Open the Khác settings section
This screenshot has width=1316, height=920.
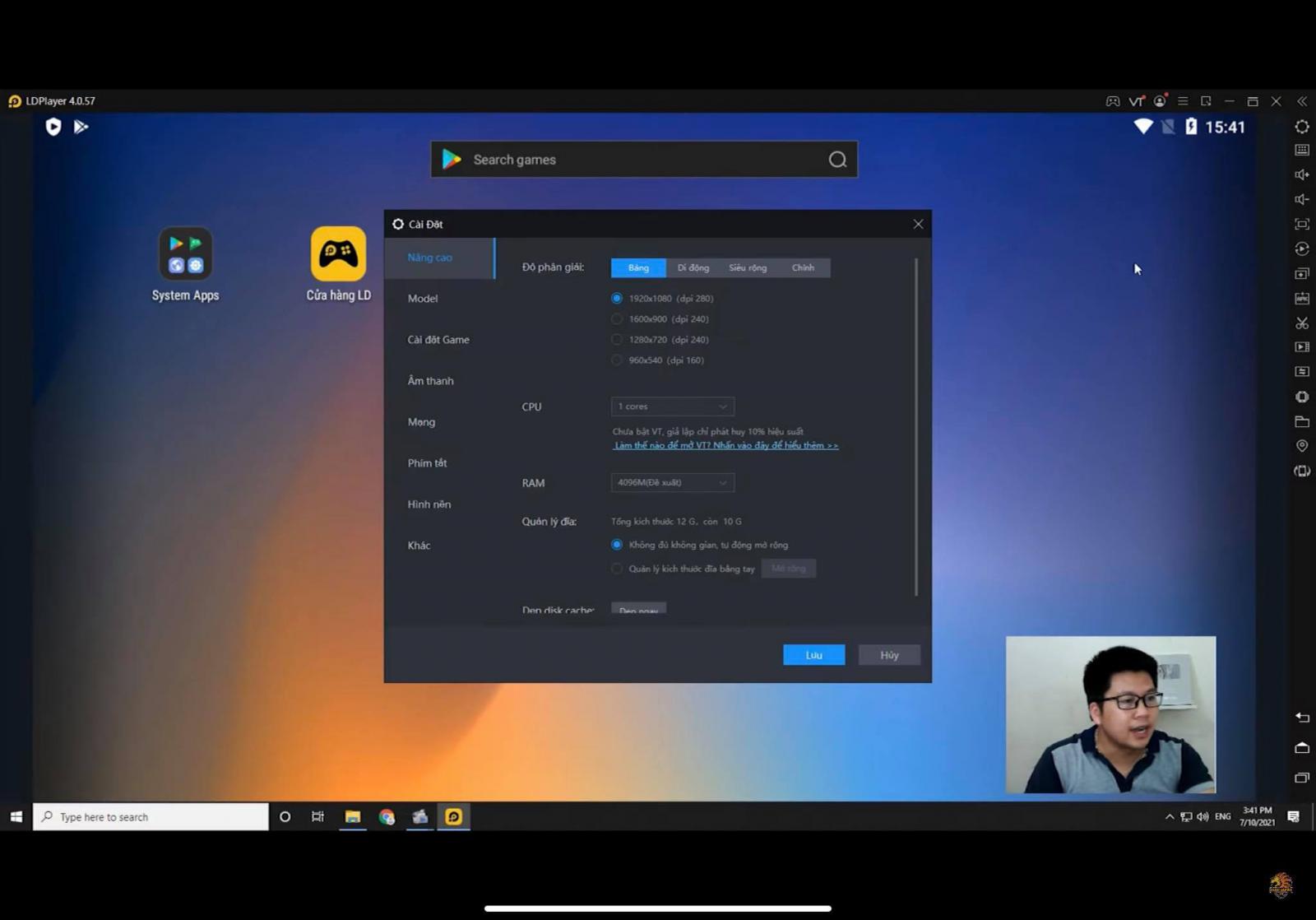point(439,546)
